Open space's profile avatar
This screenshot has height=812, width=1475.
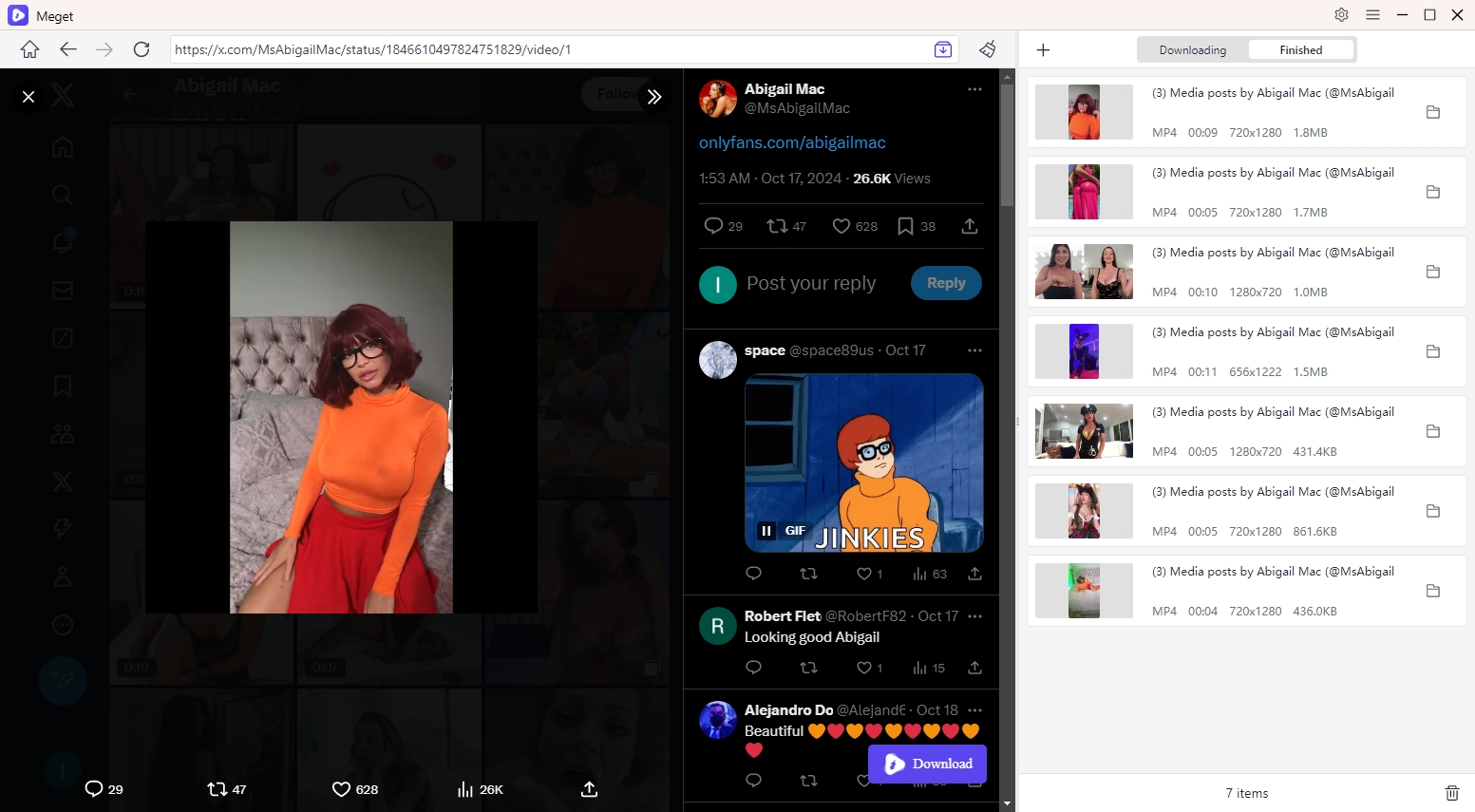pos(718,360)
